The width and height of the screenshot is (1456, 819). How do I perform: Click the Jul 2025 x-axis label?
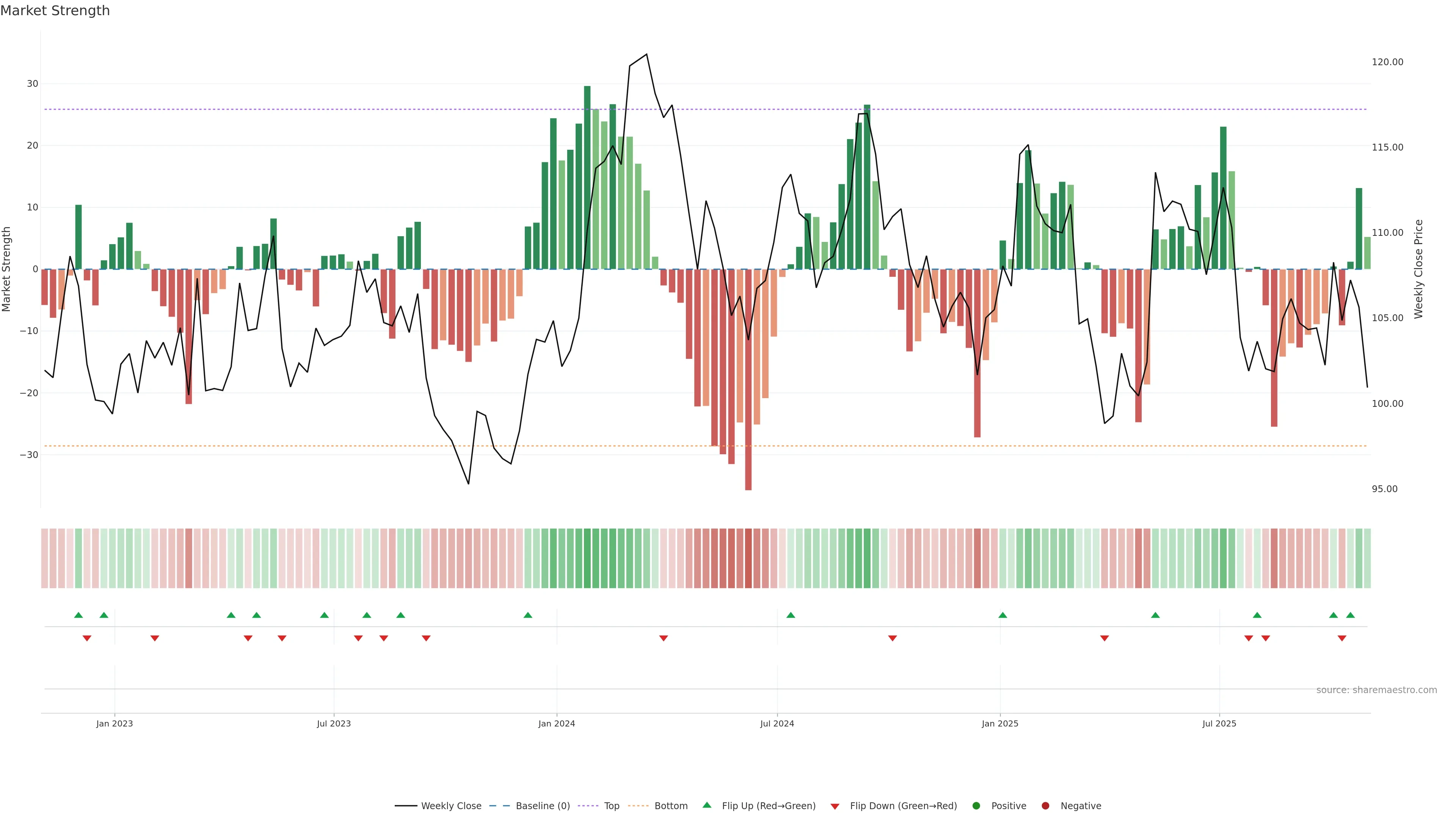click(x=1219, y=723)
